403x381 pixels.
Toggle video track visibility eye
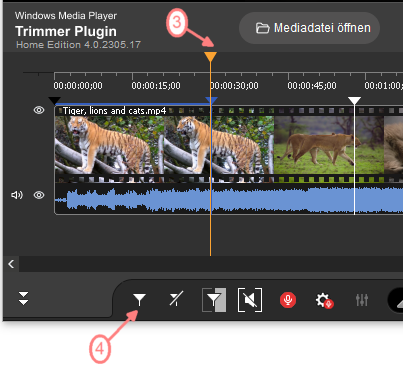pos(39,110)
